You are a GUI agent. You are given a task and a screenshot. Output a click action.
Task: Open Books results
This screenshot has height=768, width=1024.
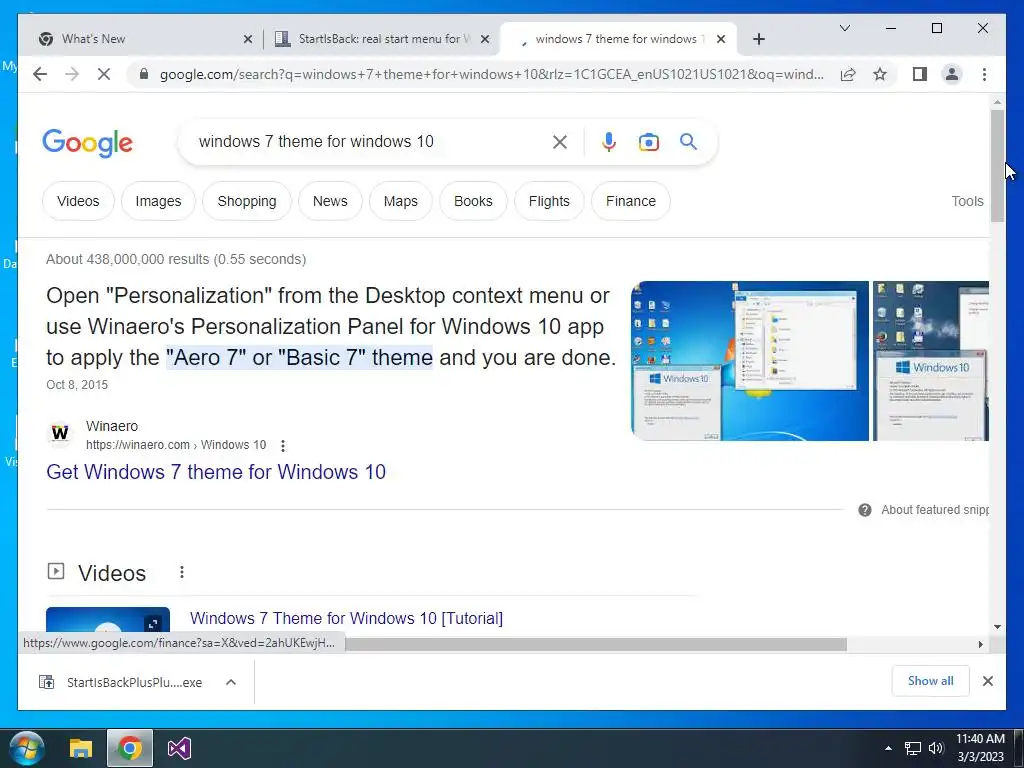coord(473,201)
